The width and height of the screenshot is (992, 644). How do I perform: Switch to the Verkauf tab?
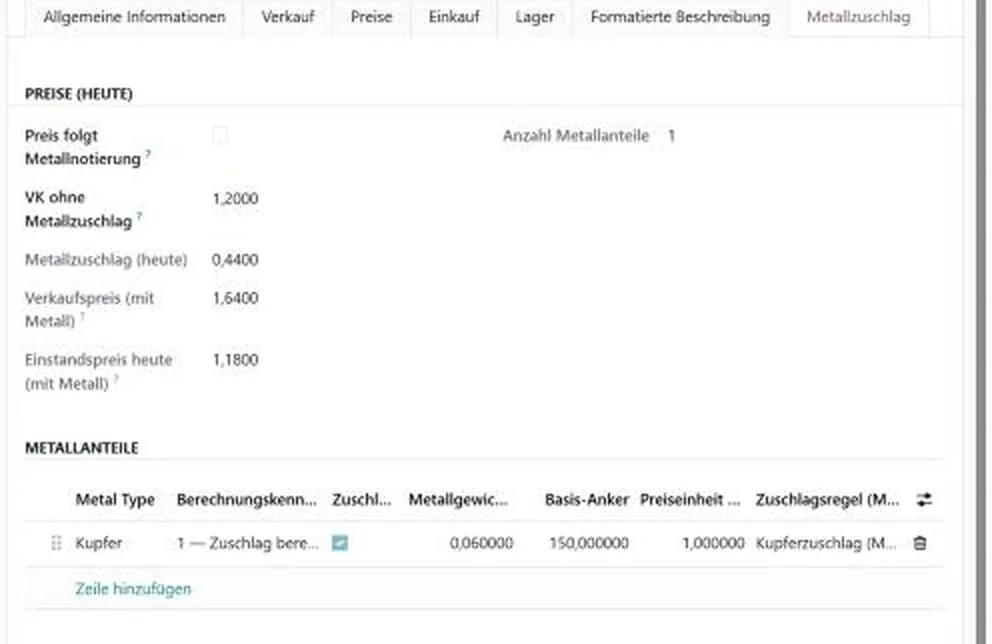pyautogui.click(x=288, y=17)
